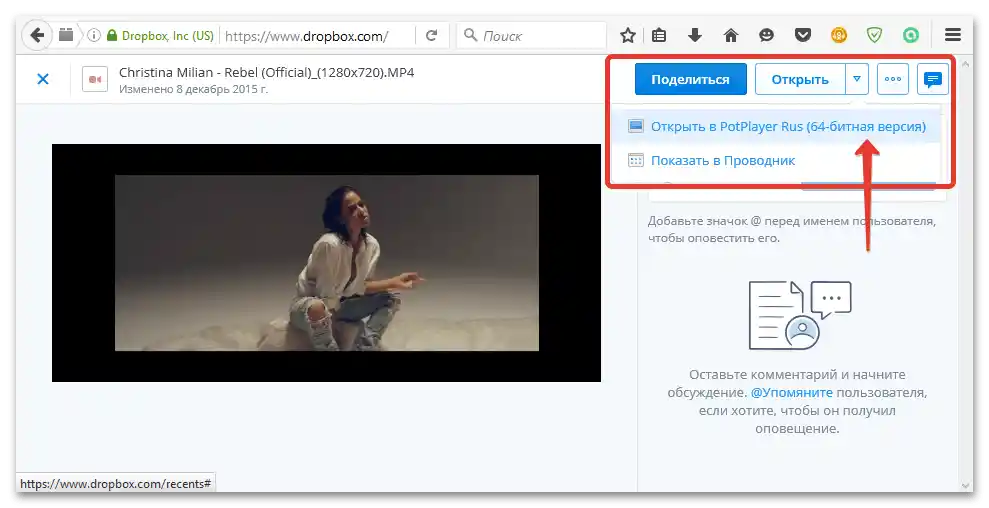The image size is (989, 508).
Task: Click the text Изменено 8 декабрь 2015 г.
Action: (194, 89)
